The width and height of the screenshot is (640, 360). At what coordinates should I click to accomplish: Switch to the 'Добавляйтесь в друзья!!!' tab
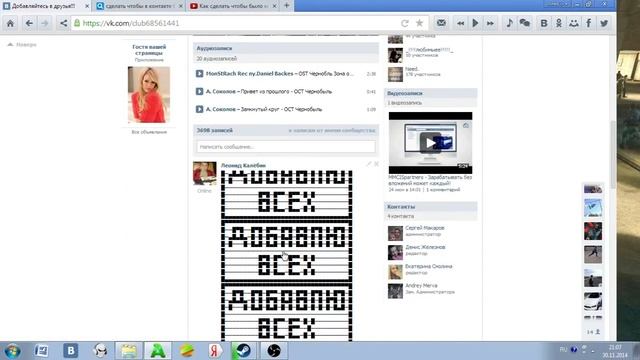43,6
